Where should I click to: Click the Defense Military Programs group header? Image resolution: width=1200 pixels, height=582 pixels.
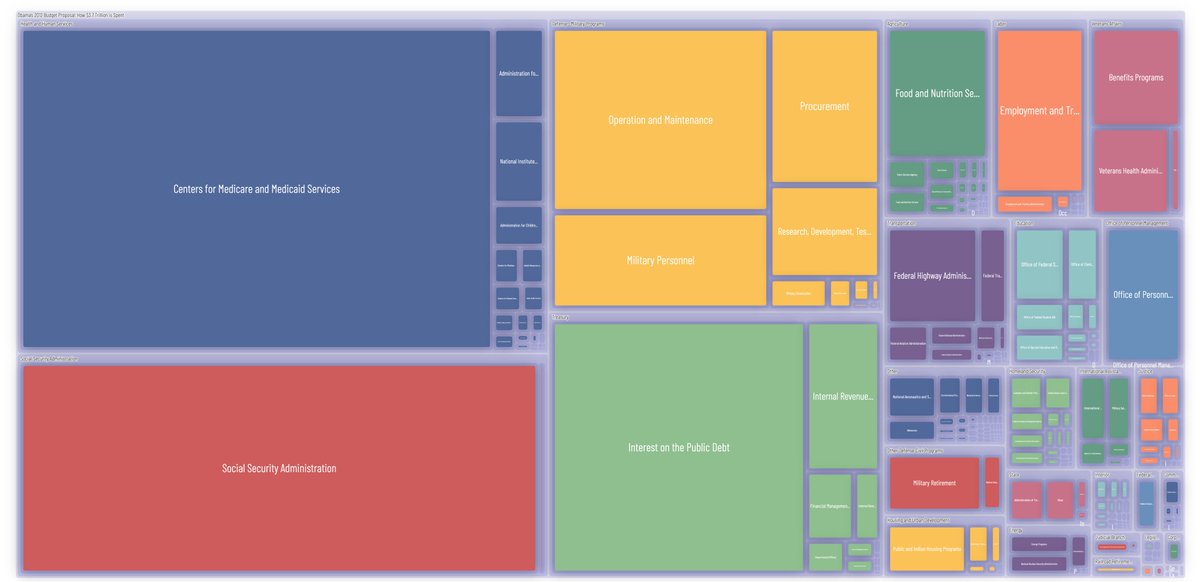577,22
